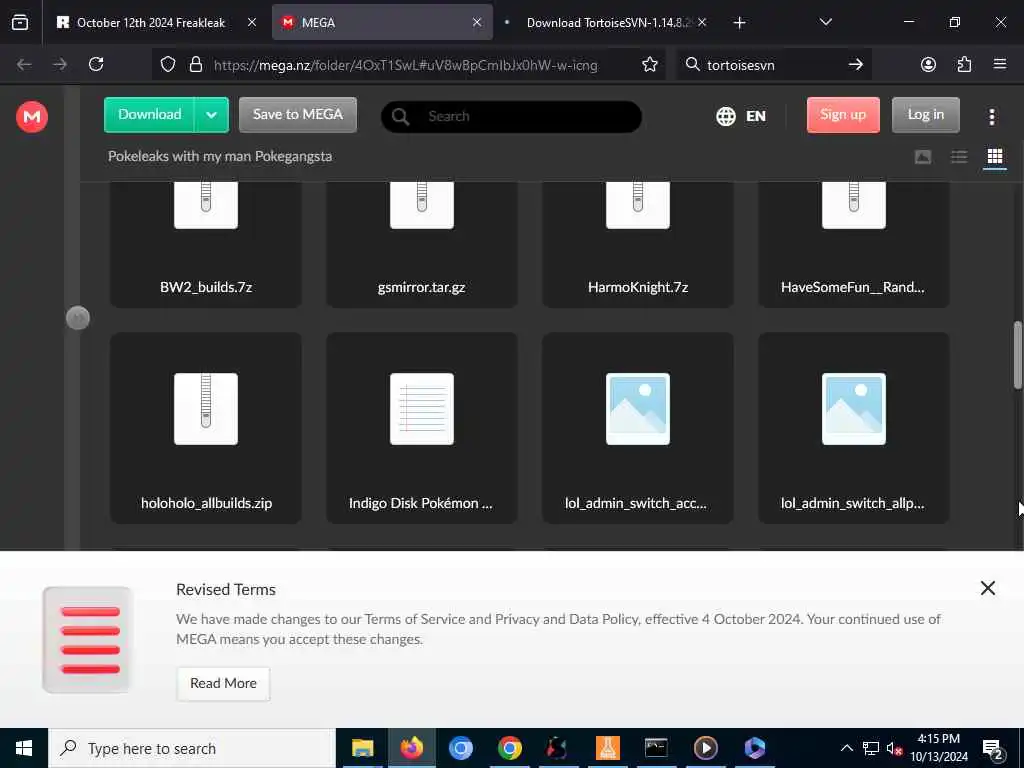Open the Extensions puzzle icon
The height and width of the screenshot is (768, 1024).
964,64
